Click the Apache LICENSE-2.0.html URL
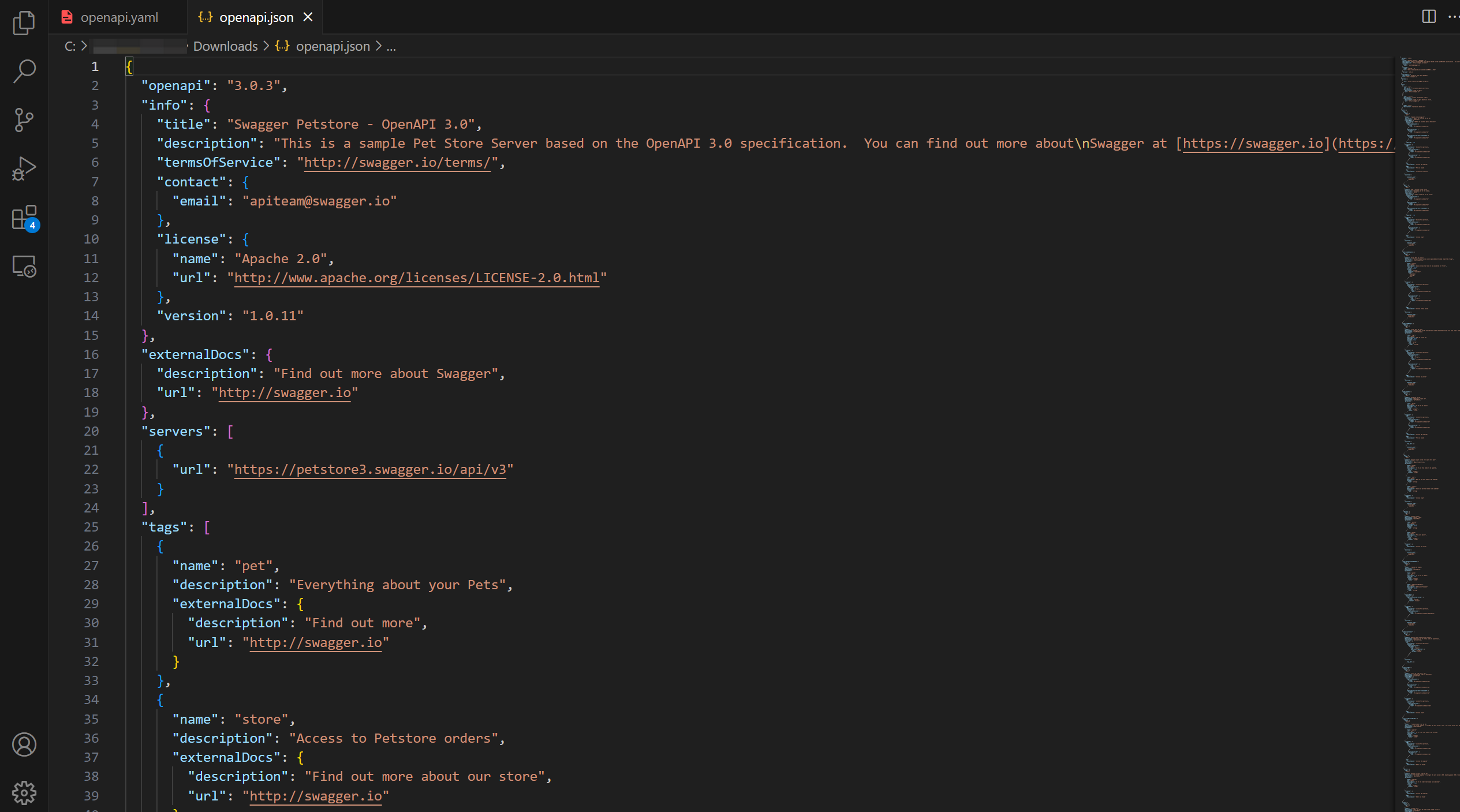The width and height of the screenshot is (1460, 812). (x=416, y=278)
